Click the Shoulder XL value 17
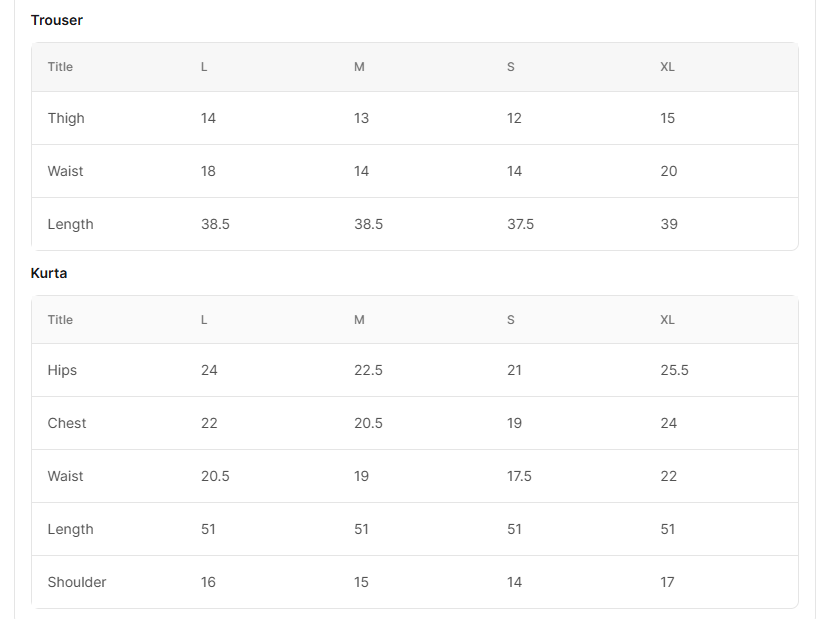Viewport: 826px width, 619px height. point(667,582)
